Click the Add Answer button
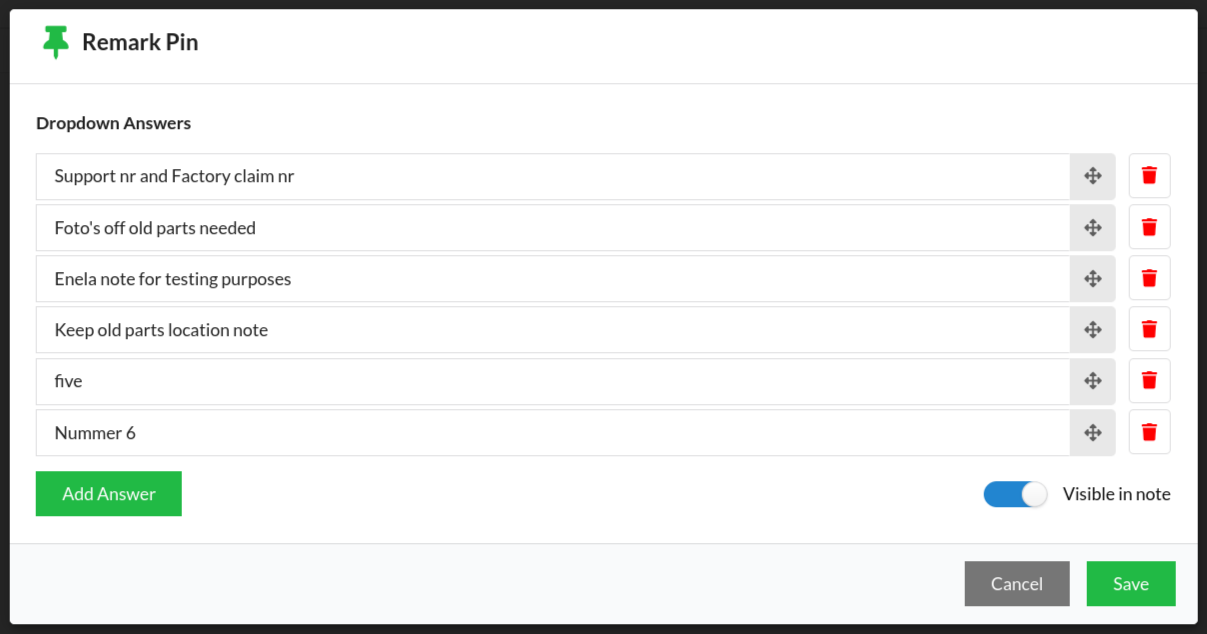 click(x=108, y=494)
